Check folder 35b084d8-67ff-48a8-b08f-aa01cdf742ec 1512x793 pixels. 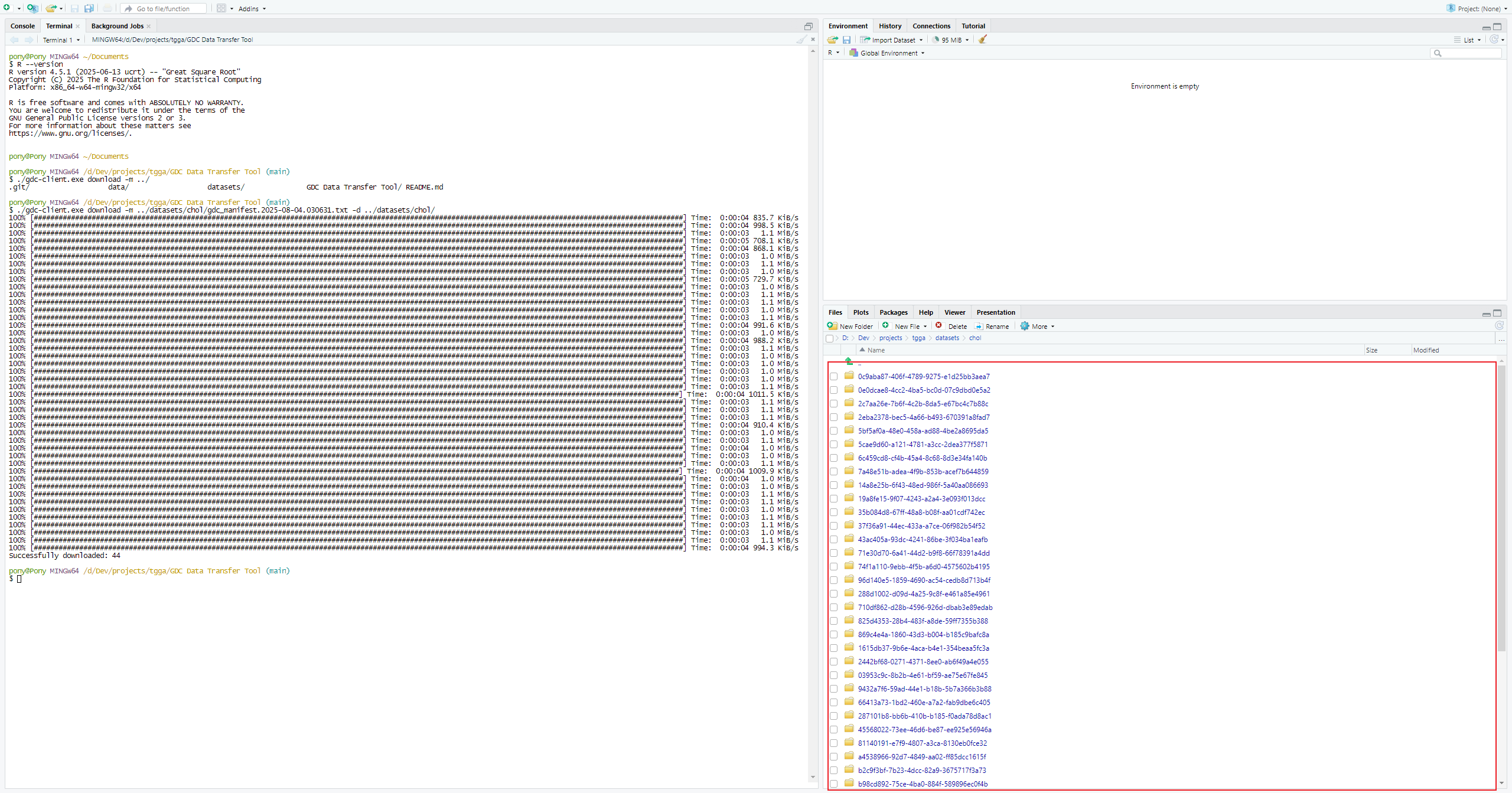tap(833, 512)
